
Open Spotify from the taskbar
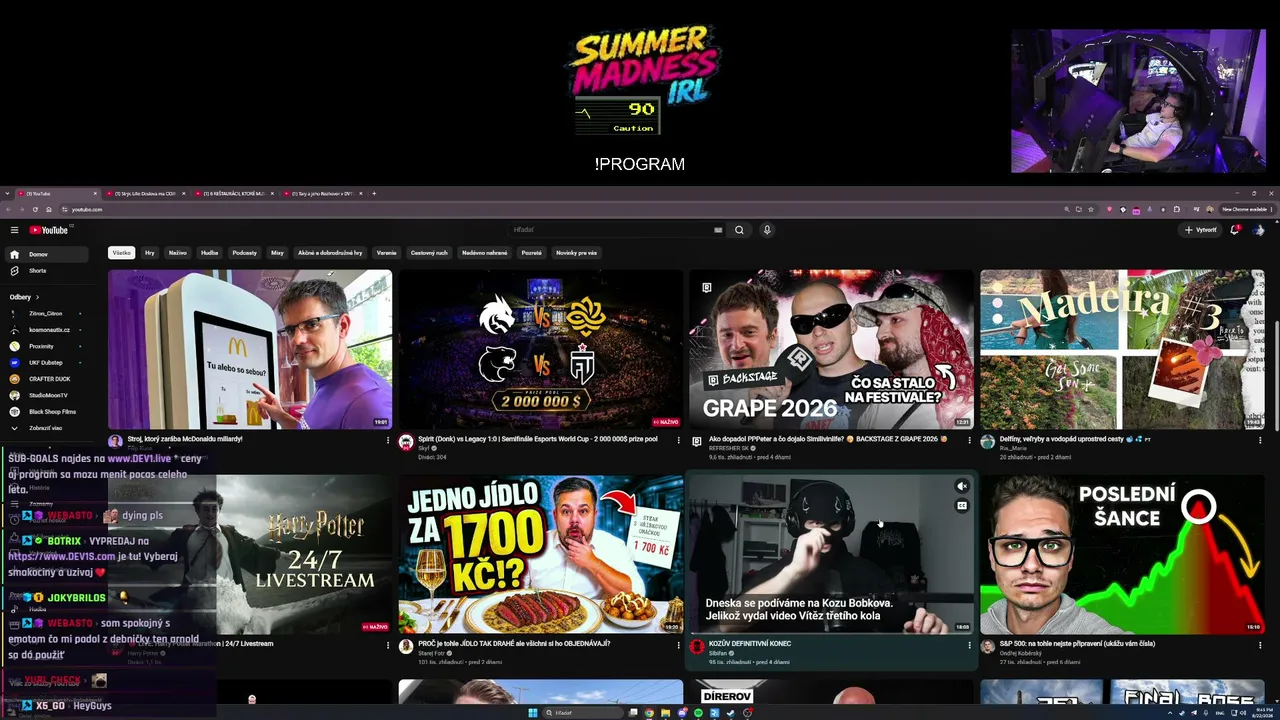click(698, 713)
